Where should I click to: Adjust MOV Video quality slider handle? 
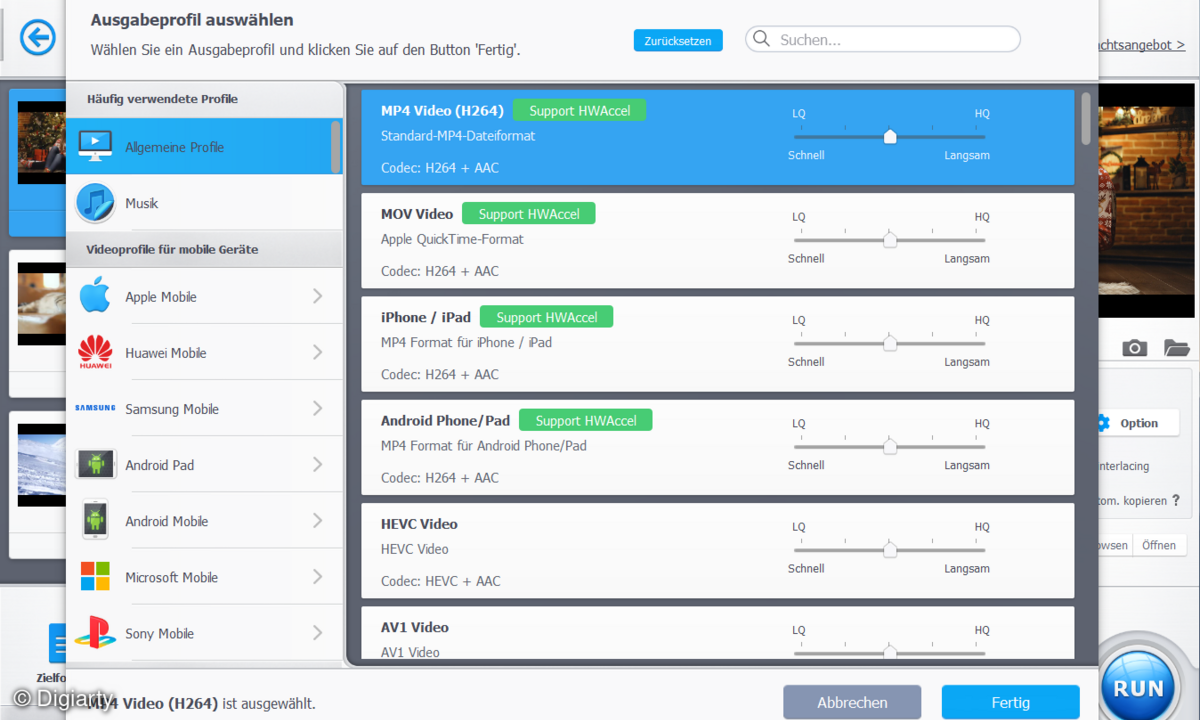tap(889, 240)
